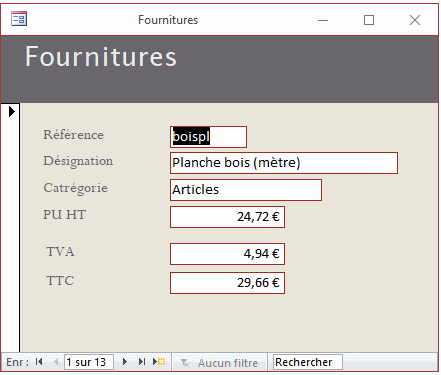Go to previous record arrow
Image resolution: width=441 pixels, height=375 pixels.
coord(56,362)
